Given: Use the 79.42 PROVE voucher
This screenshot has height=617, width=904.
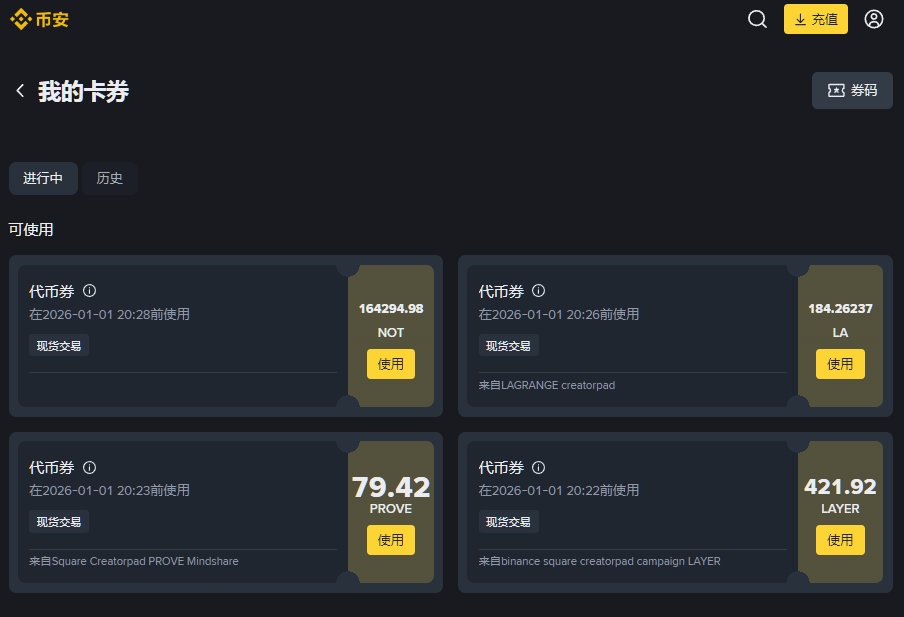Looking at the screenshot, I should pyautogui.click(x=390, y=540).
